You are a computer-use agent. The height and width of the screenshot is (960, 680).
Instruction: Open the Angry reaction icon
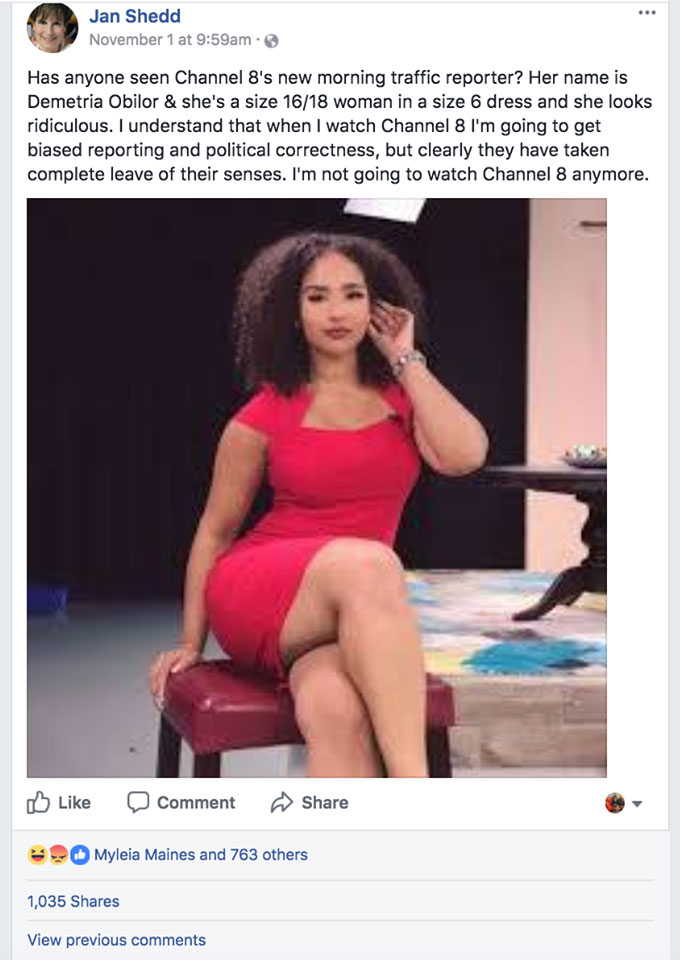point(58,855)
